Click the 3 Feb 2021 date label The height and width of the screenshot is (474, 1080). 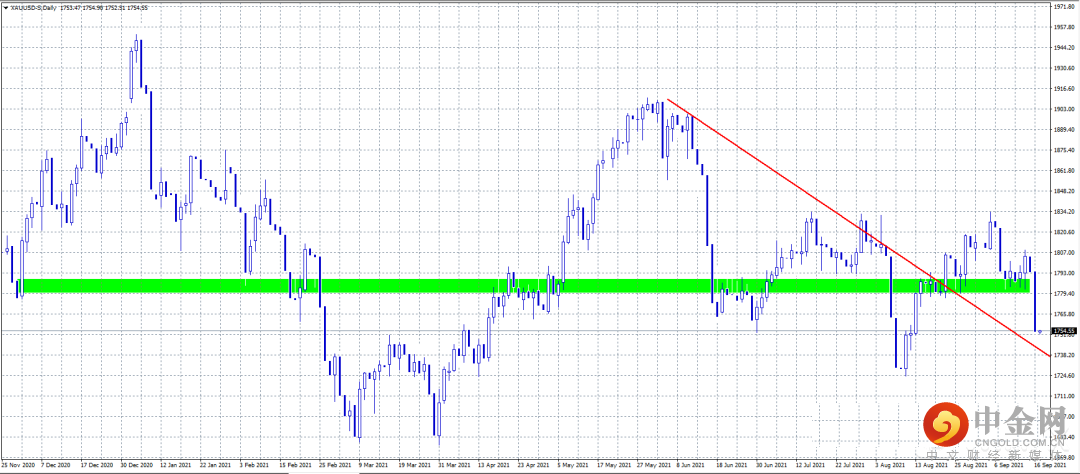256,466
